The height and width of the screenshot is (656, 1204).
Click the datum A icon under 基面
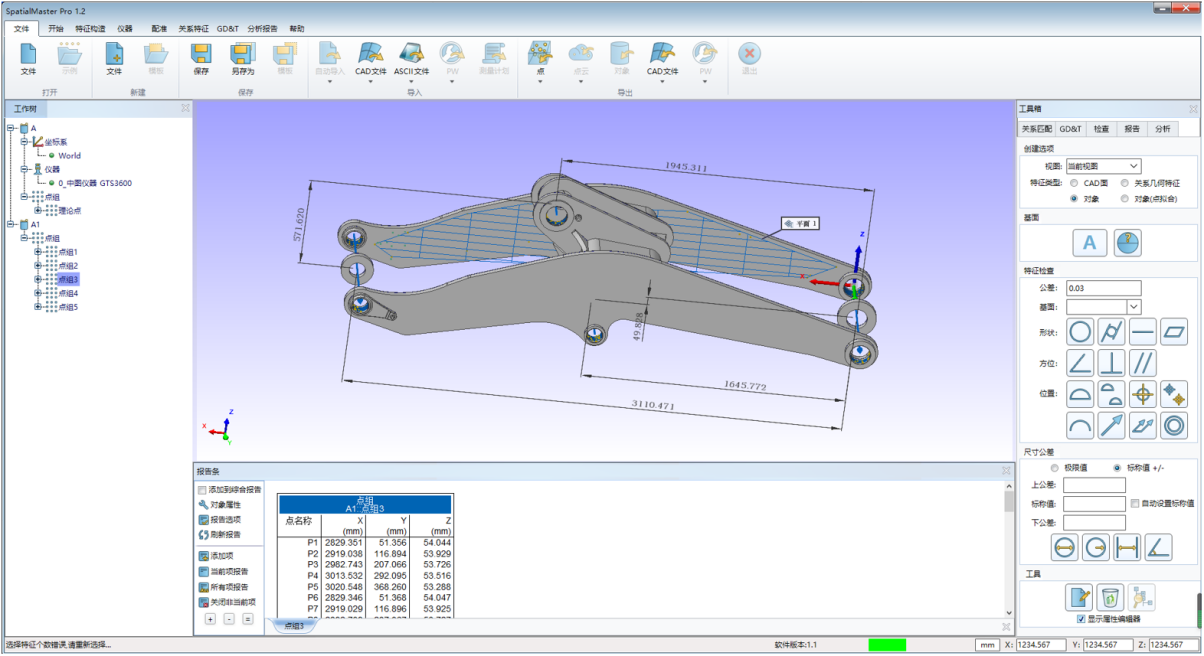tap(1089, 243)
